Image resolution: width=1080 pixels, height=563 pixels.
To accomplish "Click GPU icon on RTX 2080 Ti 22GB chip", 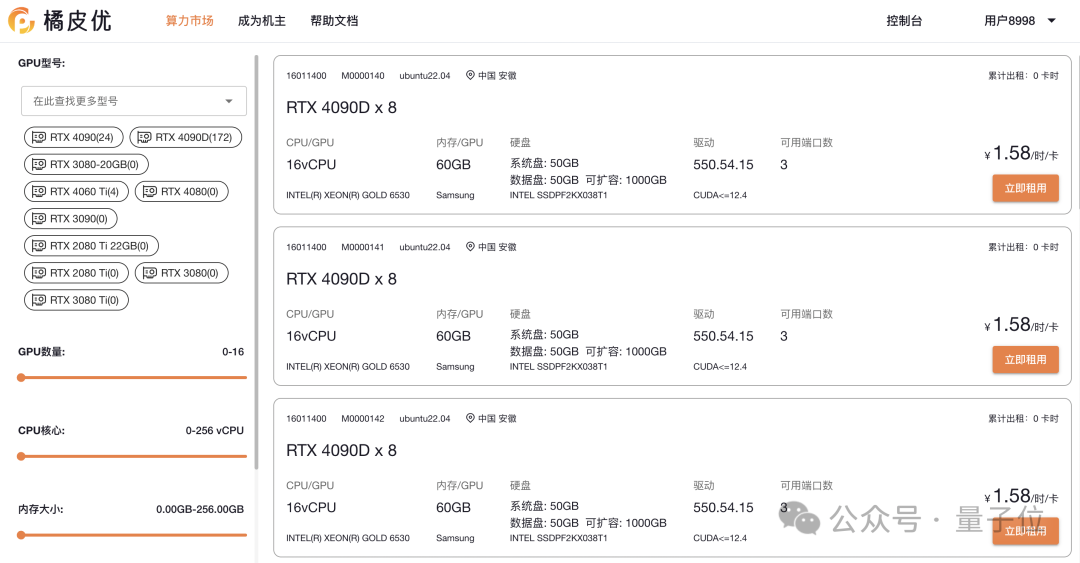I will (x=39, y=245).
